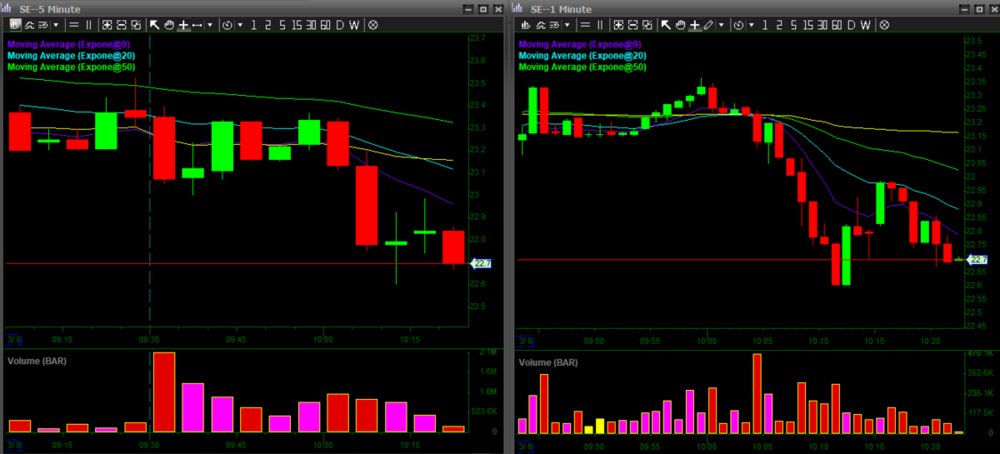Activate the crosshair tool in 1 Minute chart
The height and width of the screenshot is (454, 1000).
point(694,23)
